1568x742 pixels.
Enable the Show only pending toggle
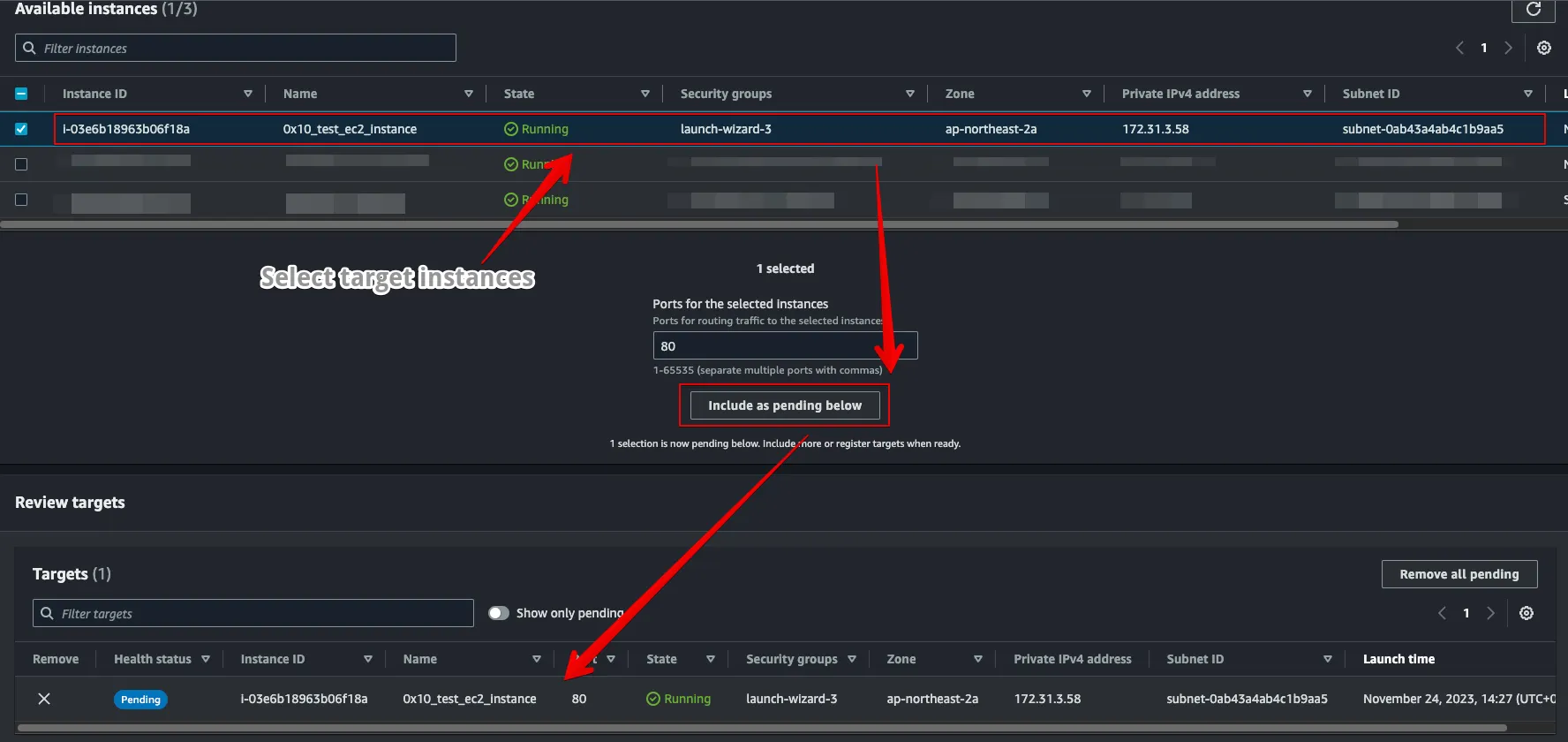tap(499, 613)
